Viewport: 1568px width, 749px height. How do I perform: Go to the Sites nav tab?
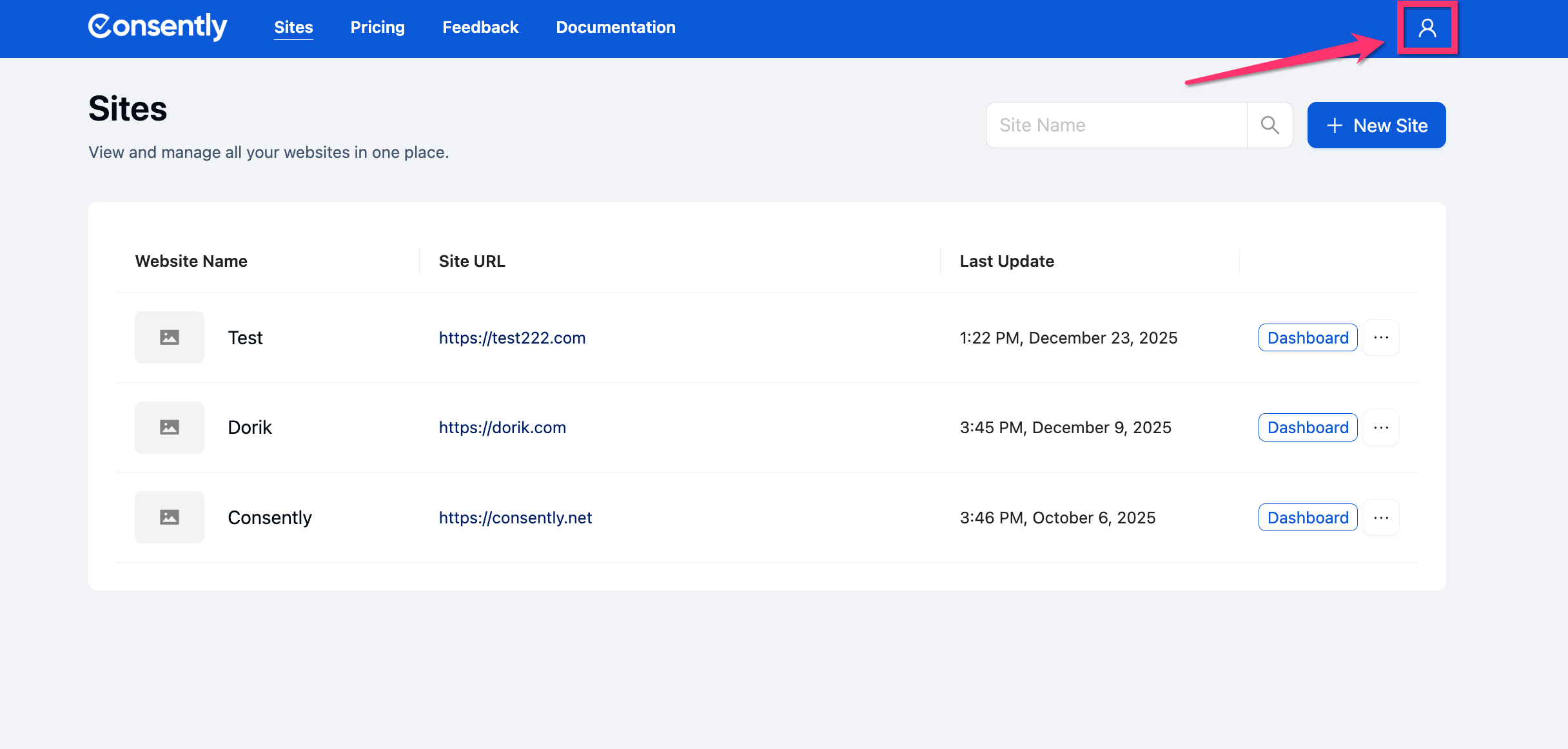tap(293, 27)
